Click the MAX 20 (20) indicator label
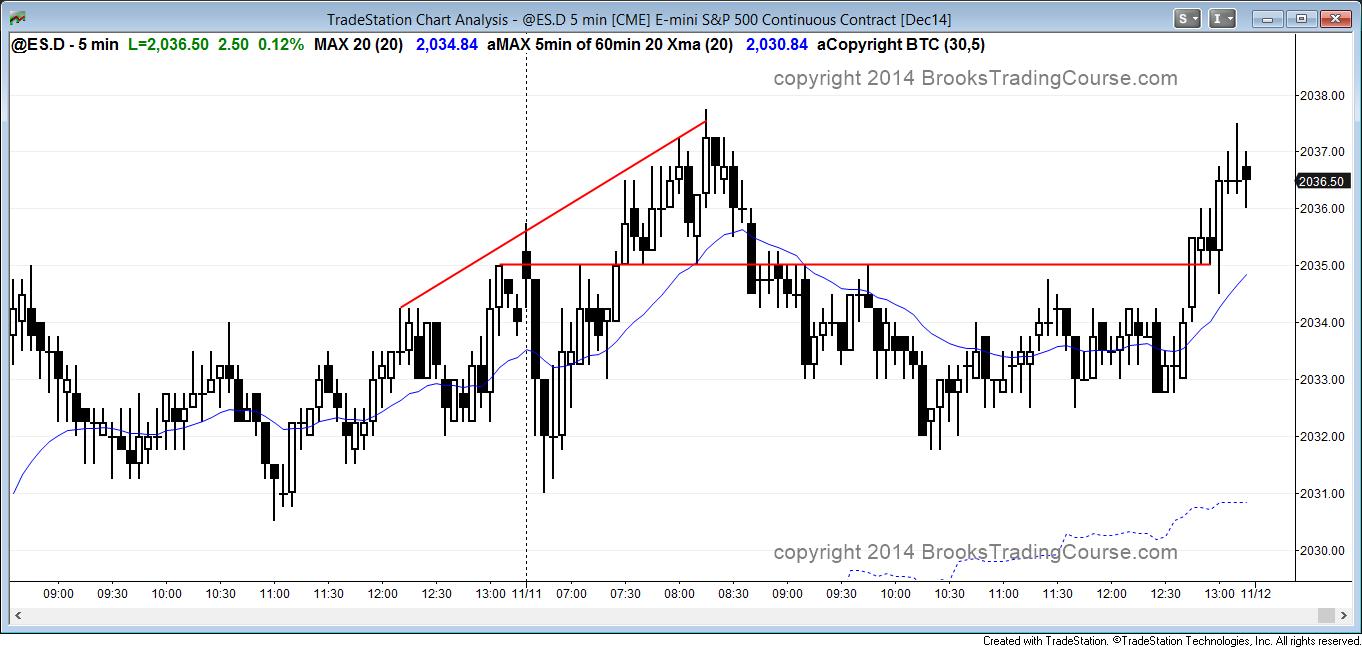 (x=359, y=45)
